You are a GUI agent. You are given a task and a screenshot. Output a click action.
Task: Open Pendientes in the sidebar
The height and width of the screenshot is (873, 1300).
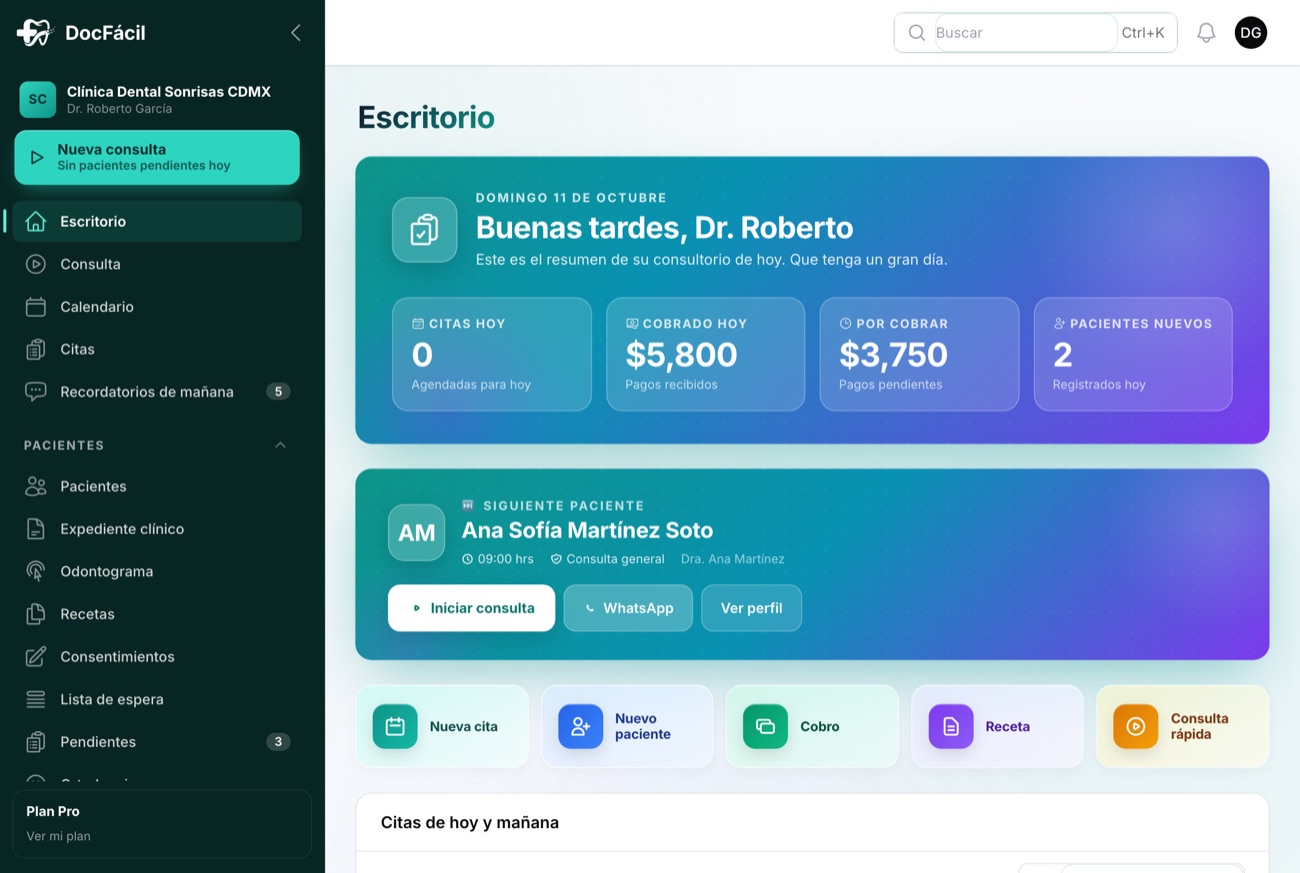157,742
